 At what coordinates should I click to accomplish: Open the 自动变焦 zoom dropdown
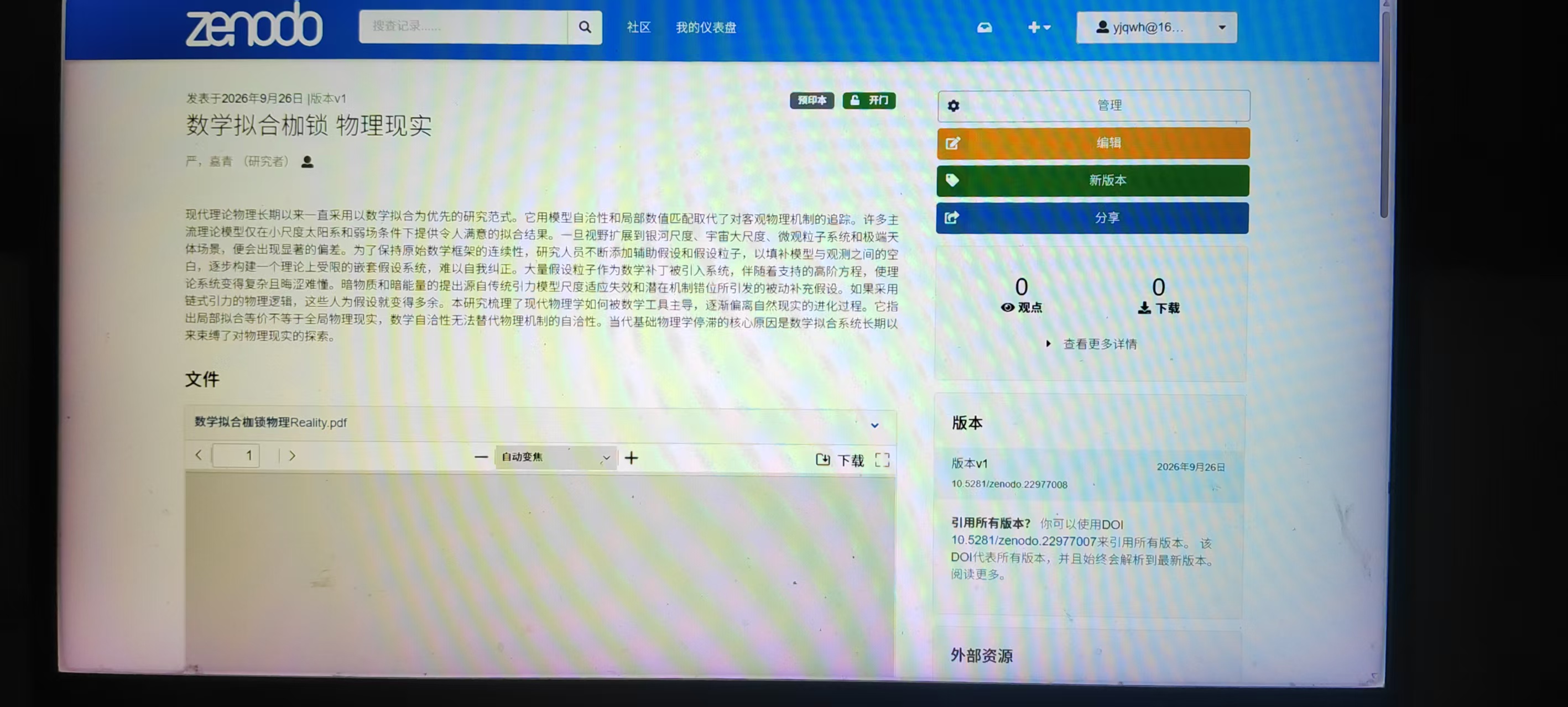(555, 457)
